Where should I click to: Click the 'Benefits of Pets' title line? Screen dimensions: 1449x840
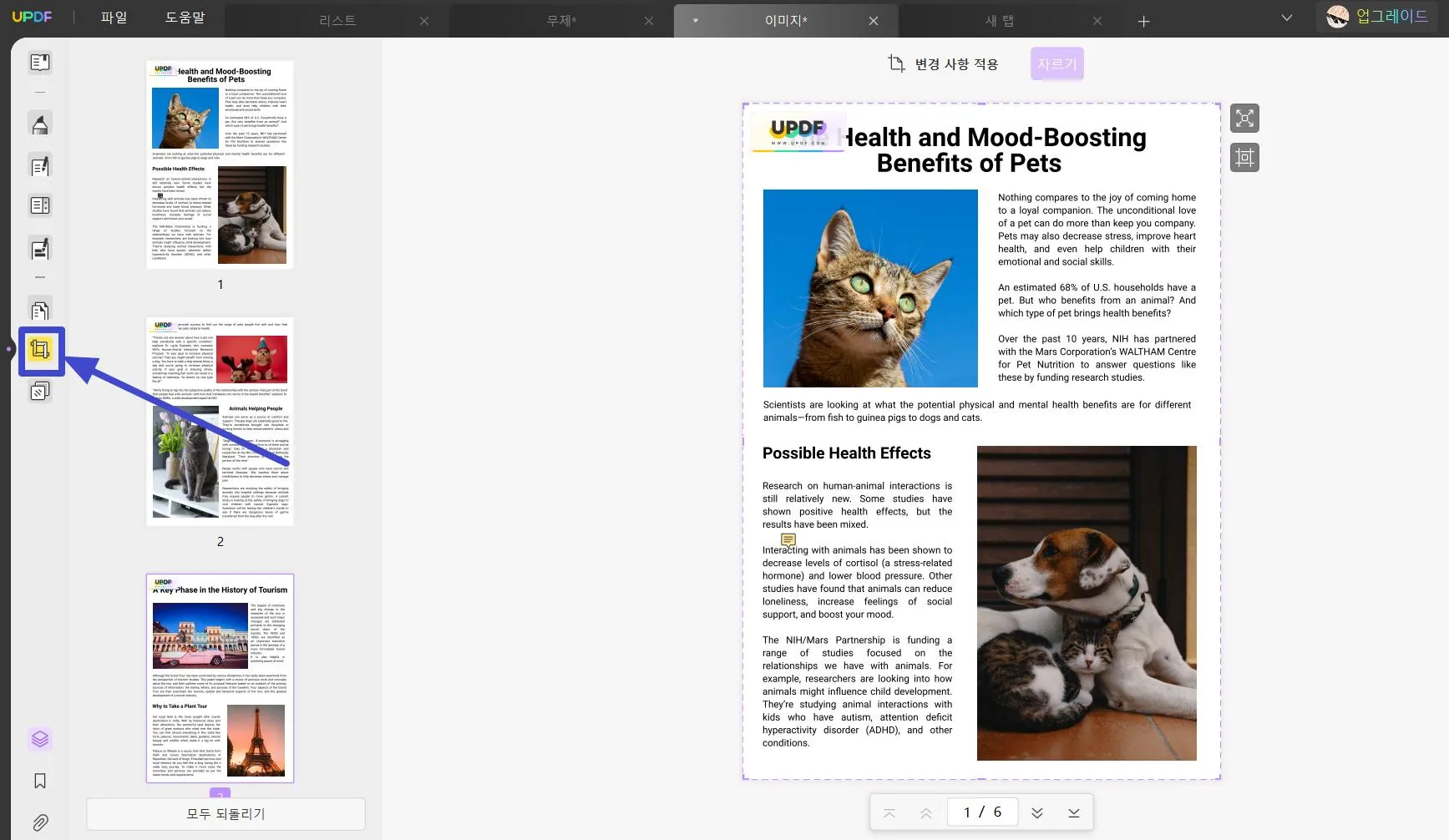(x=969, y=164)
